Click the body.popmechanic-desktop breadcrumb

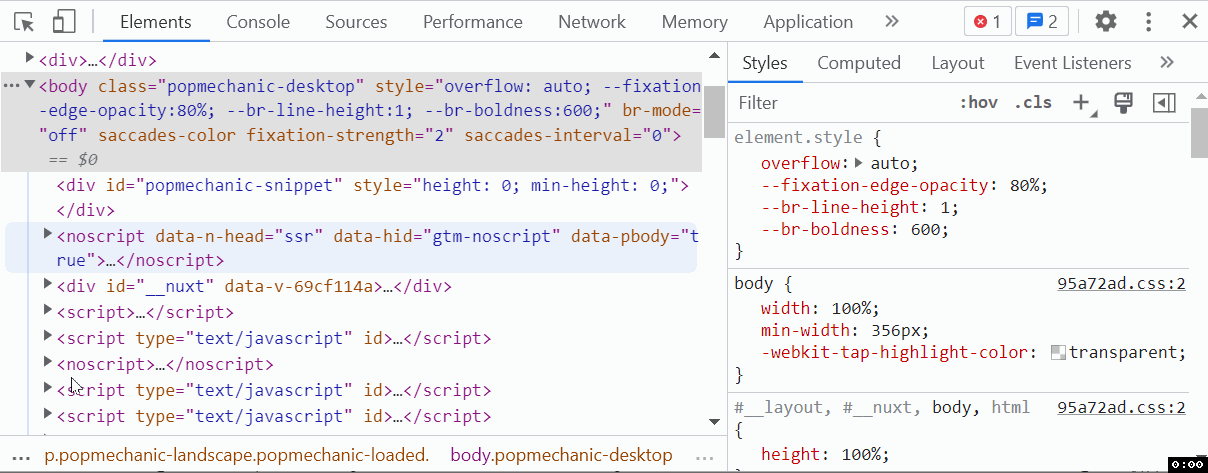click(x=561, y=455)
